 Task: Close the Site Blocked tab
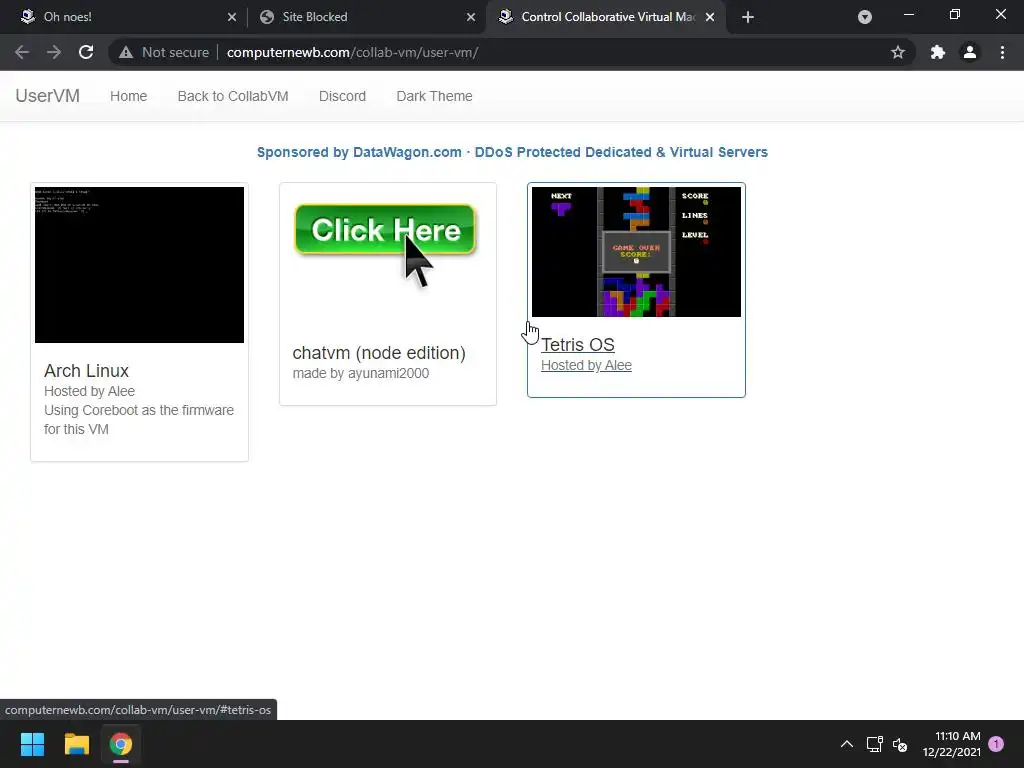pyautogui.click(x=471, y=17)
